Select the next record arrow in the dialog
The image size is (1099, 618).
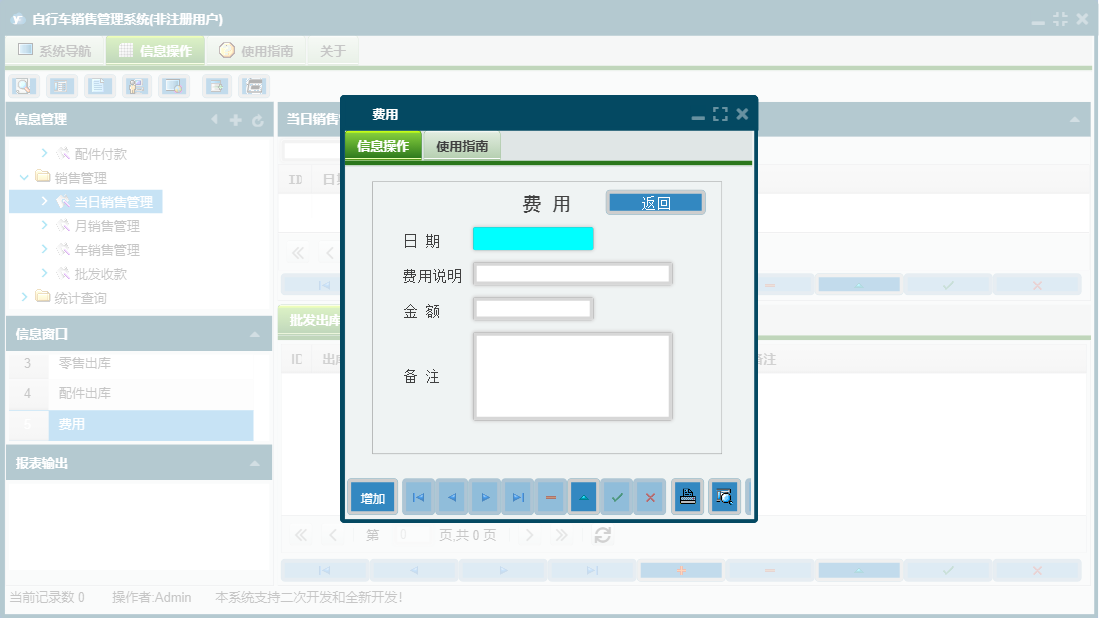pyautogui.click(x=484, y=496)
